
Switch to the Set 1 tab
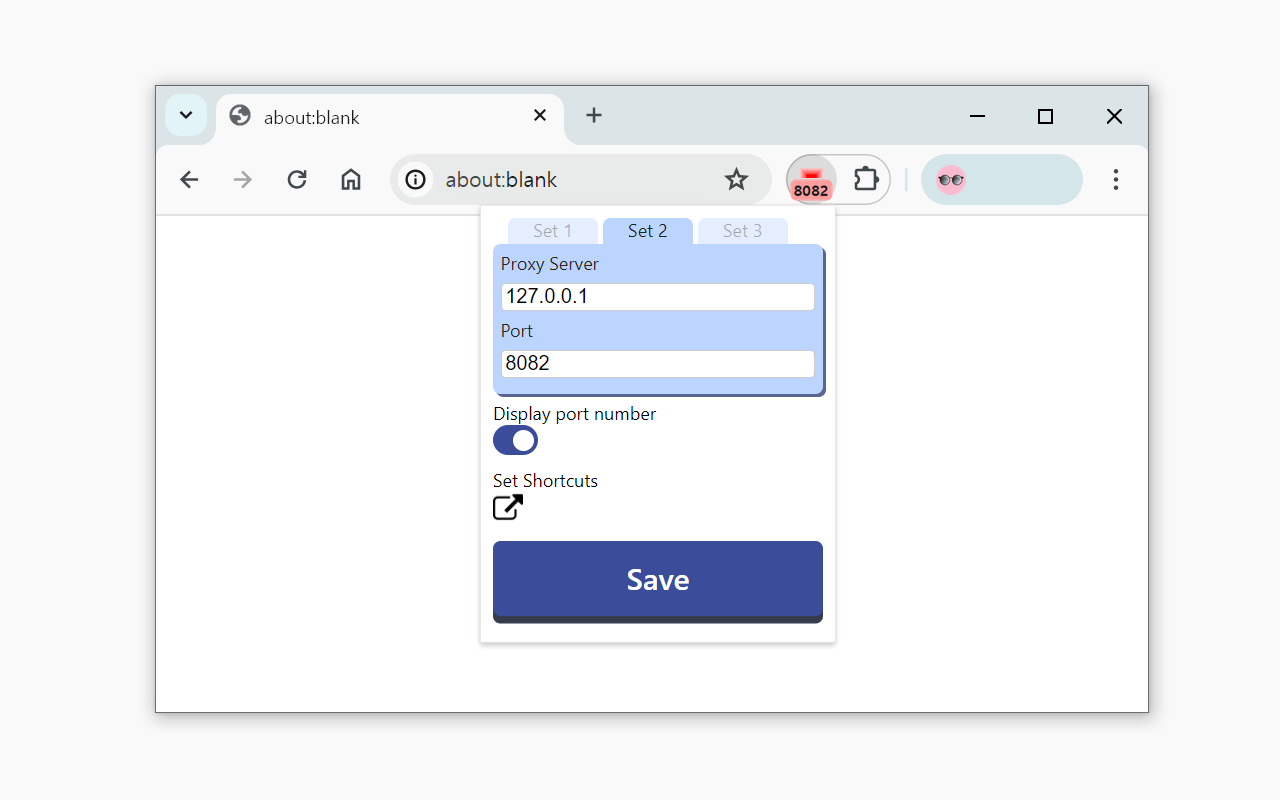(x=553, y=230)
